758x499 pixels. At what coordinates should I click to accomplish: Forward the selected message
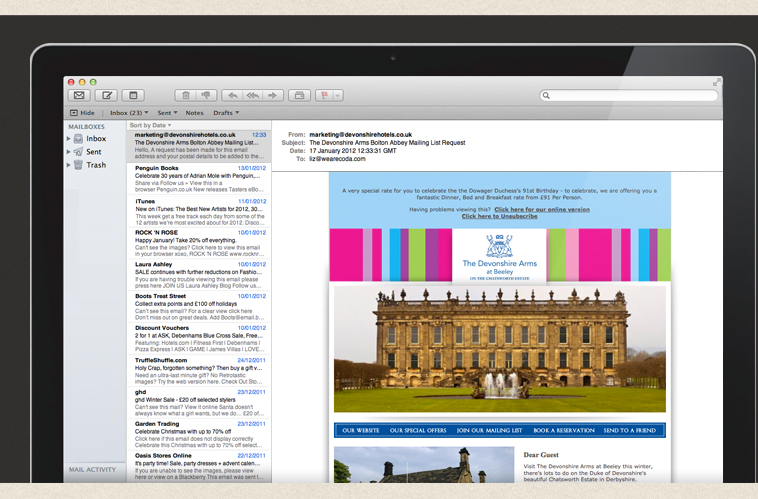coord(273,95)
